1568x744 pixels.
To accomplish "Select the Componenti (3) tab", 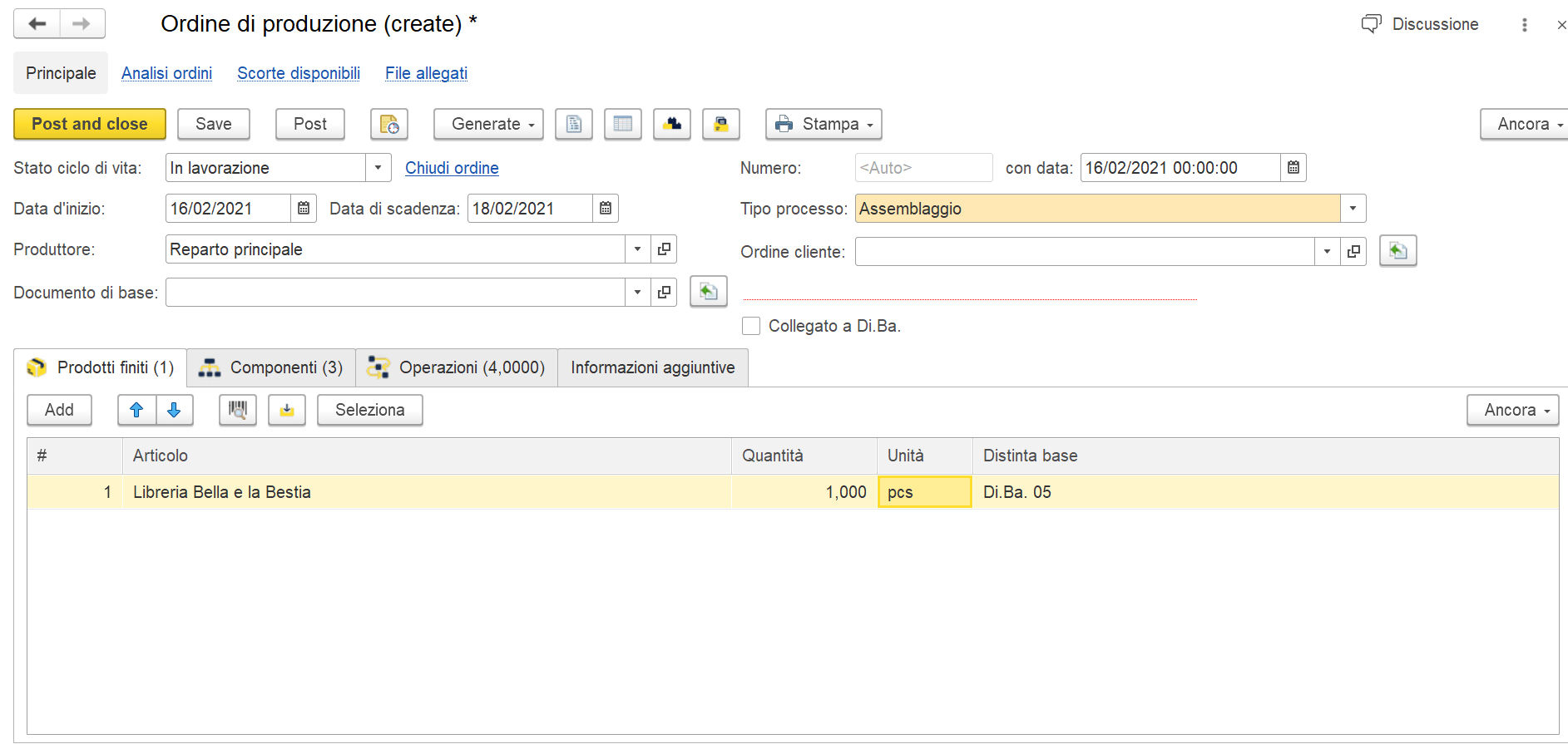I will point(271,367).
